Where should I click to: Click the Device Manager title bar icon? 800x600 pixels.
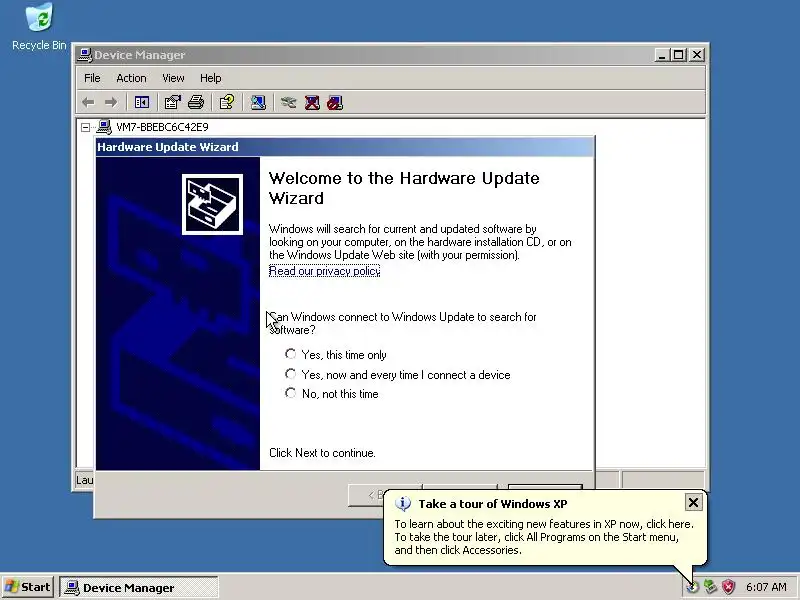click(85, 55)
